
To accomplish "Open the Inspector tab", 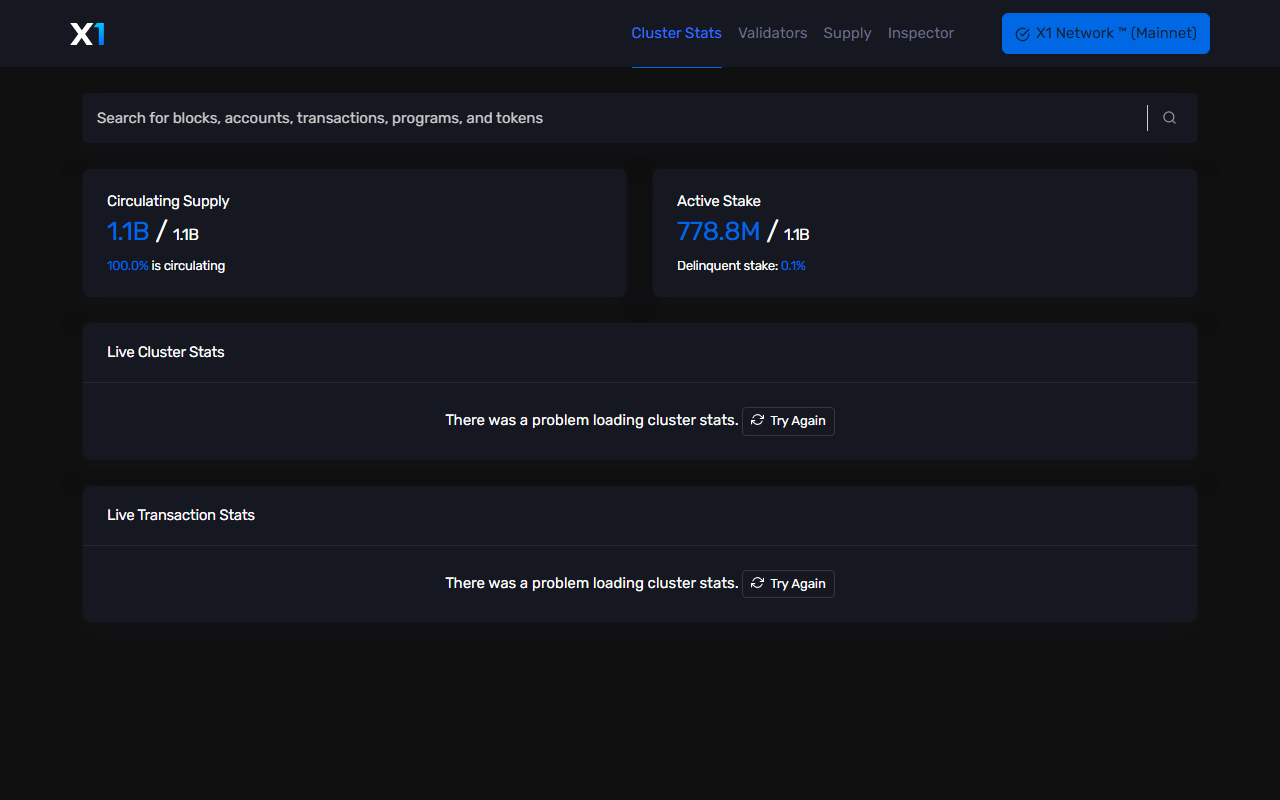I will (x=921, y=33).
